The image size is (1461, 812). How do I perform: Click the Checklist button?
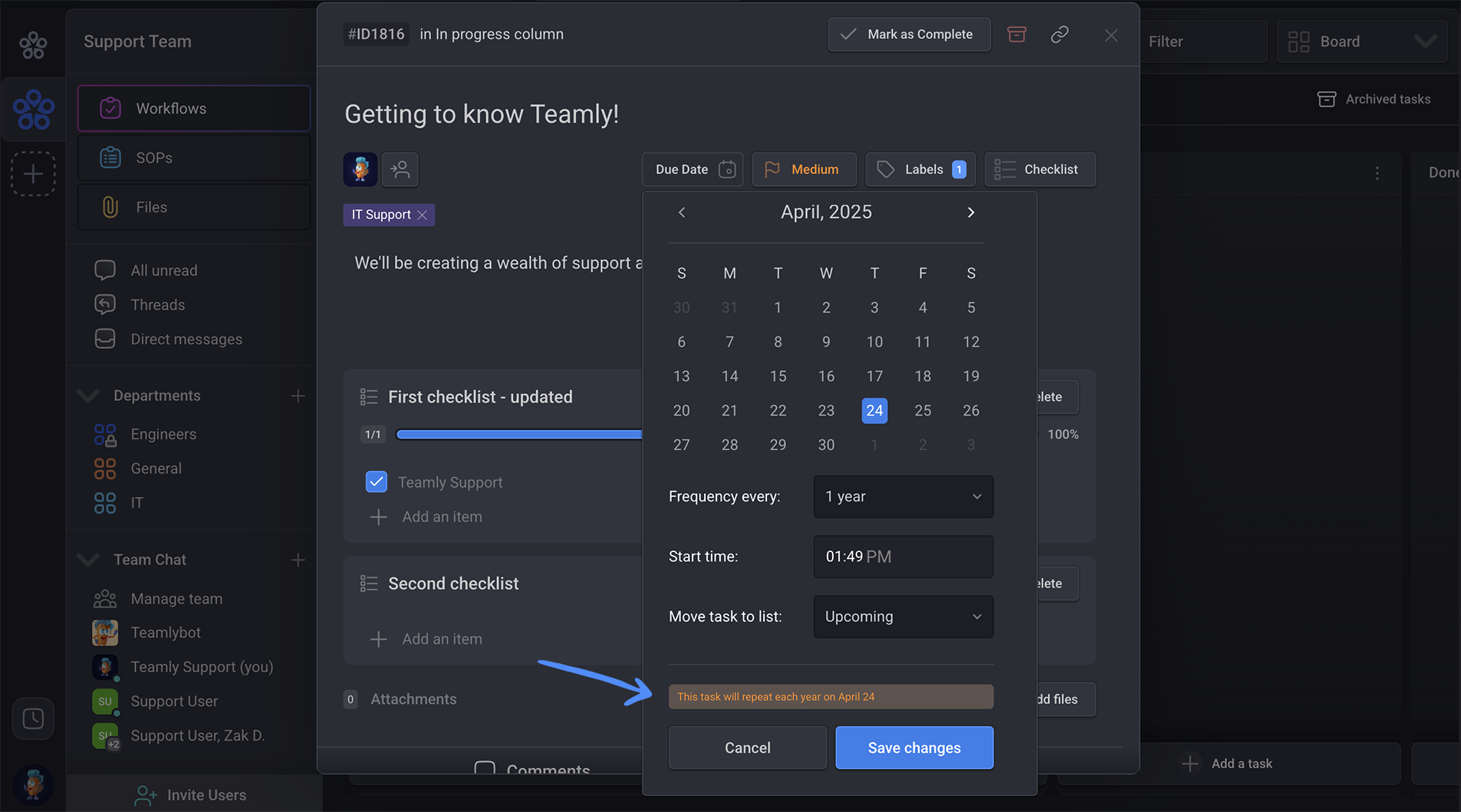tap(1040, 169)
